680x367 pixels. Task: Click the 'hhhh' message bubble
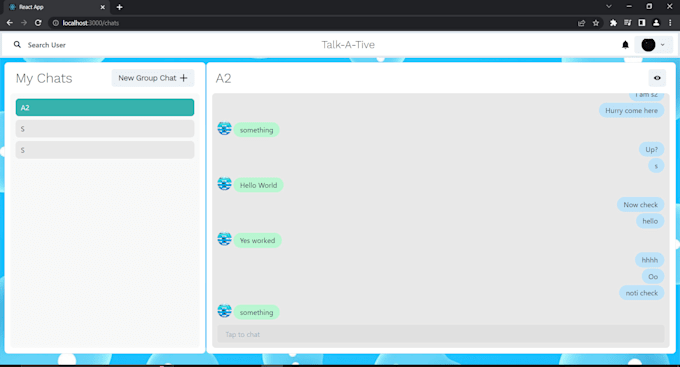click(x=650, y=260)
